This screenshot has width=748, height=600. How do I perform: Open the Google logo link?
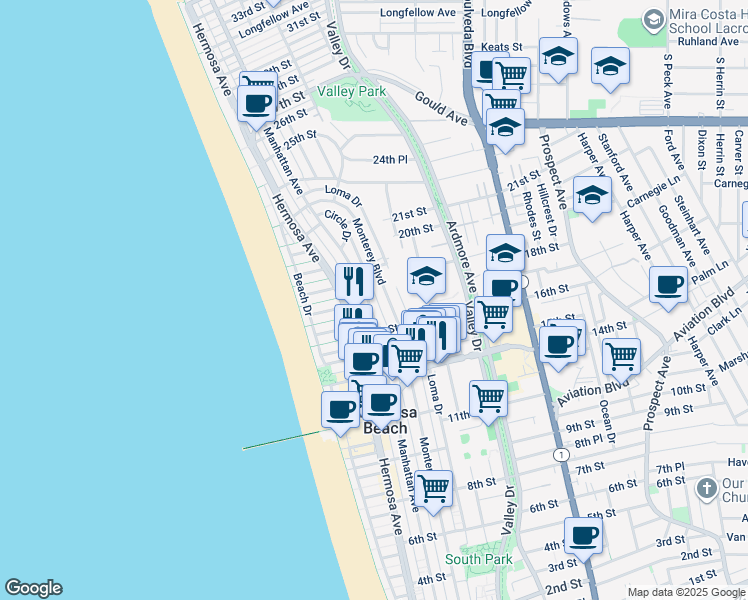(33, 588)
